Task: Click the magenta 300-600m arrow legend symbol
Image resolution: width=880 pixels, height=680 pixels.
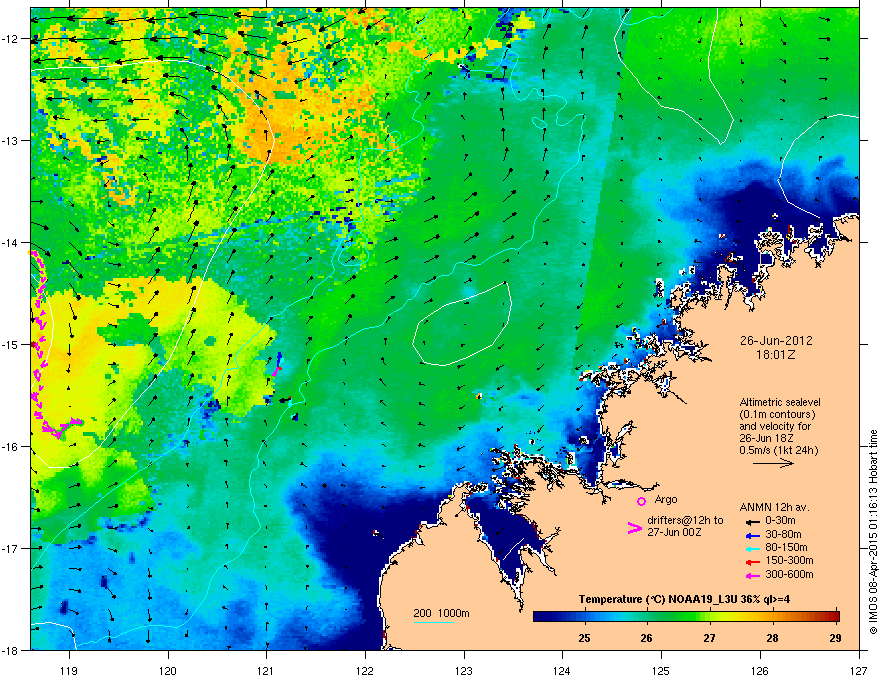Action: (751, 575)
